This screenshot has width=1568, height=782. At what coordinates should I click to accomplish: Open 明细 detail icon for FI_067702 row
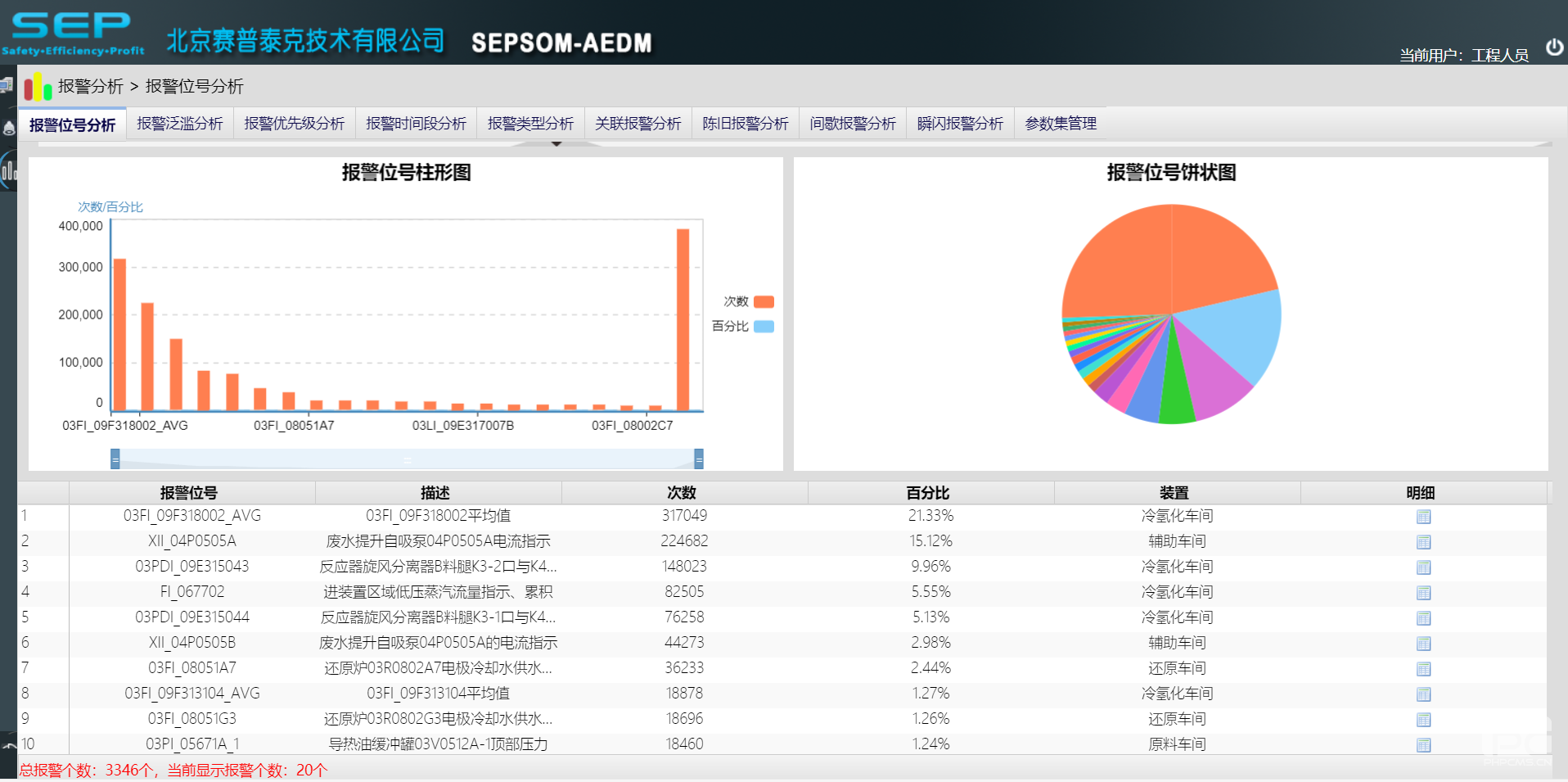pos(1424,592)
